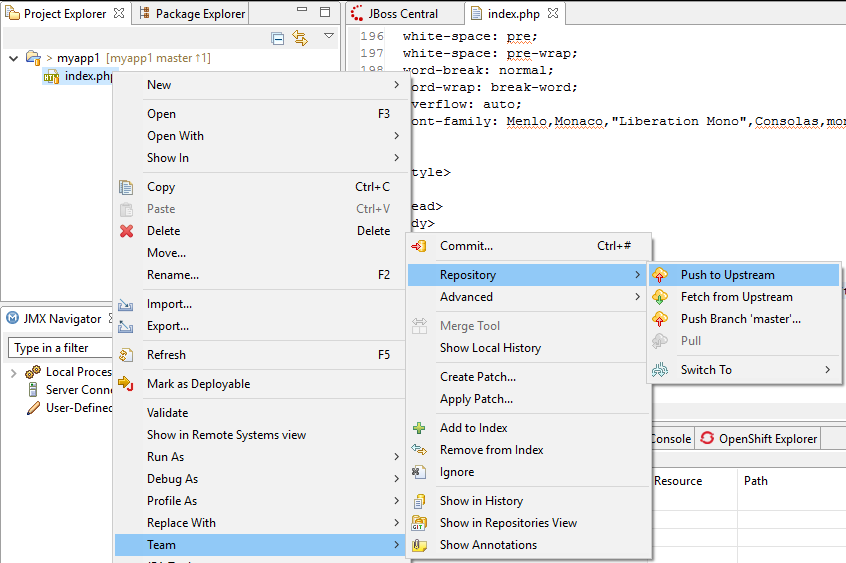Expand Debug As submenu arrow

[x=397, y=479]
